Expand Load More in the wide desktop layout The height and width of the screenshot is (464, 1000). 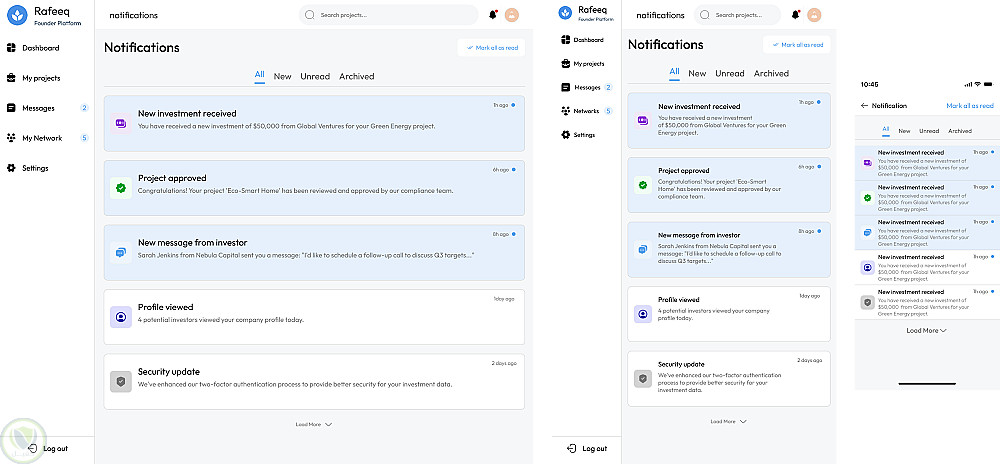tap(313, 424)
